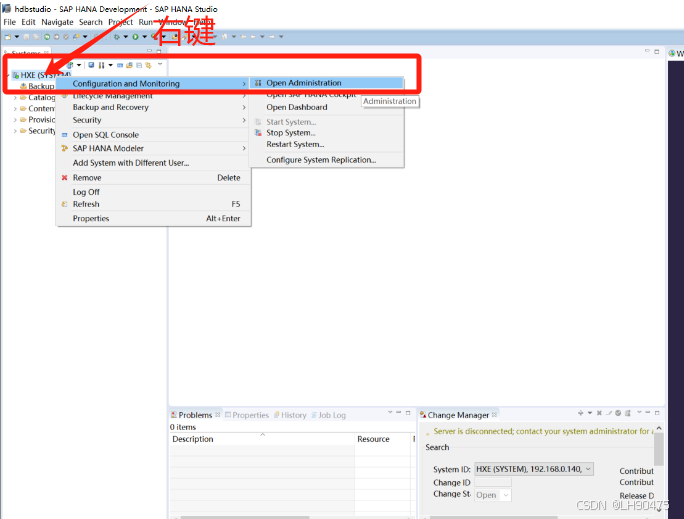Sort by the Resource column header
The width and height of the screenshot is (684, 519).
(383, 439)
